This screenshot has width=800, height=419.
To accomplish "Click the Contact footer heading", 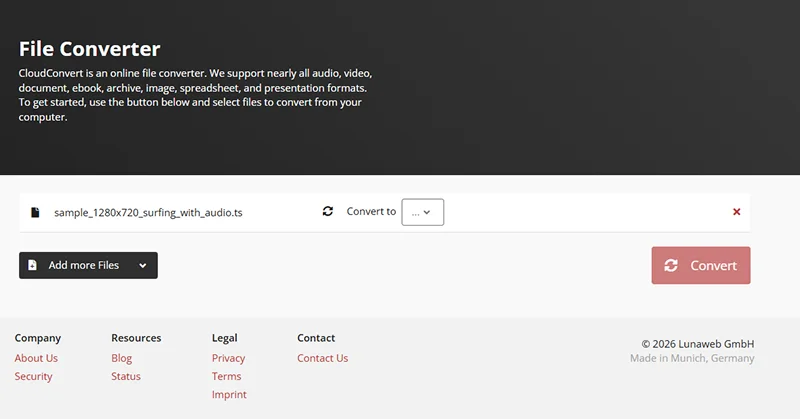I will 316,338.
